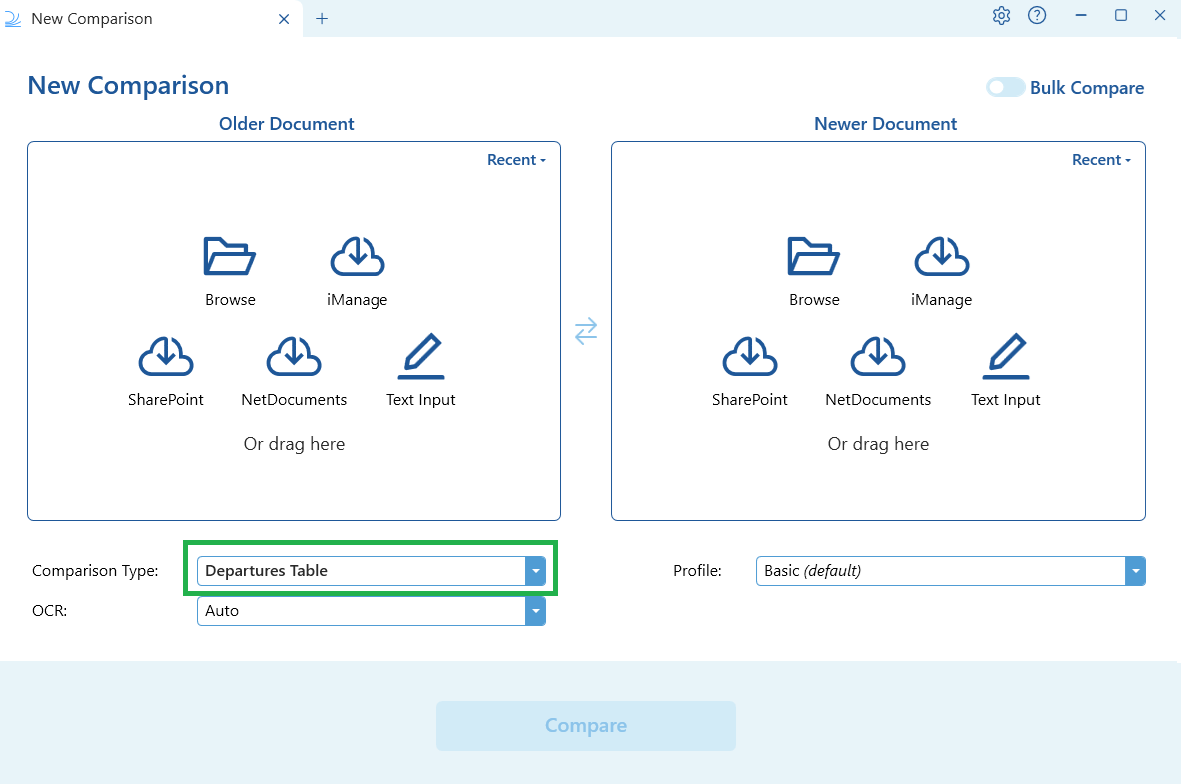The image size is (1181, 784).
Task: Open the settings gear
Action: pyautogui.click(x=1001, y=16)
